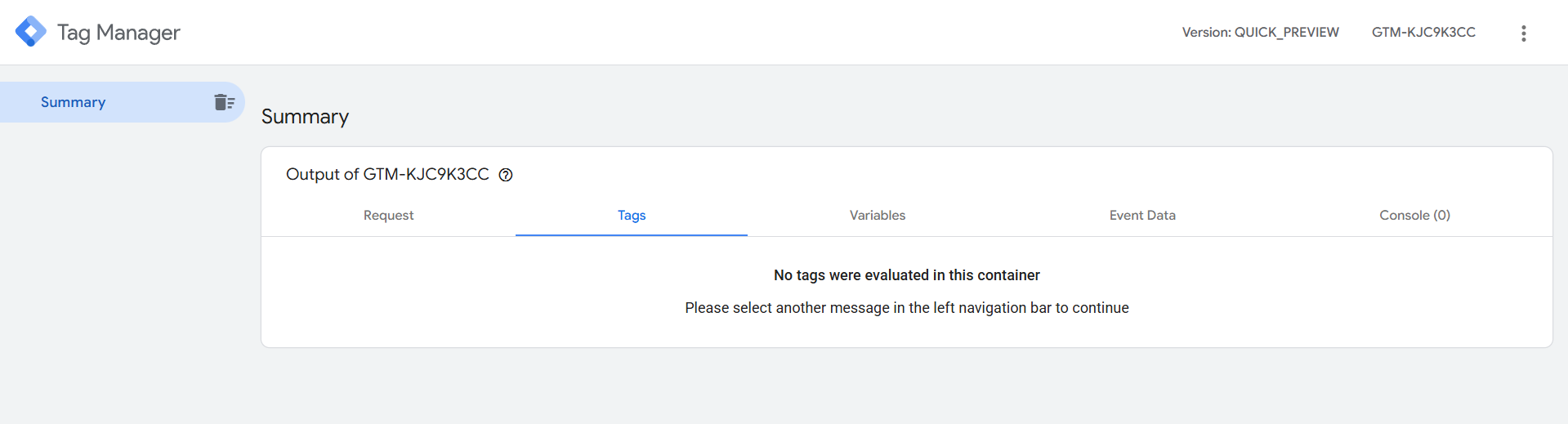Click the Tag Manager title text
This screenshot has height=424, width=1568.
pos(118,33)
